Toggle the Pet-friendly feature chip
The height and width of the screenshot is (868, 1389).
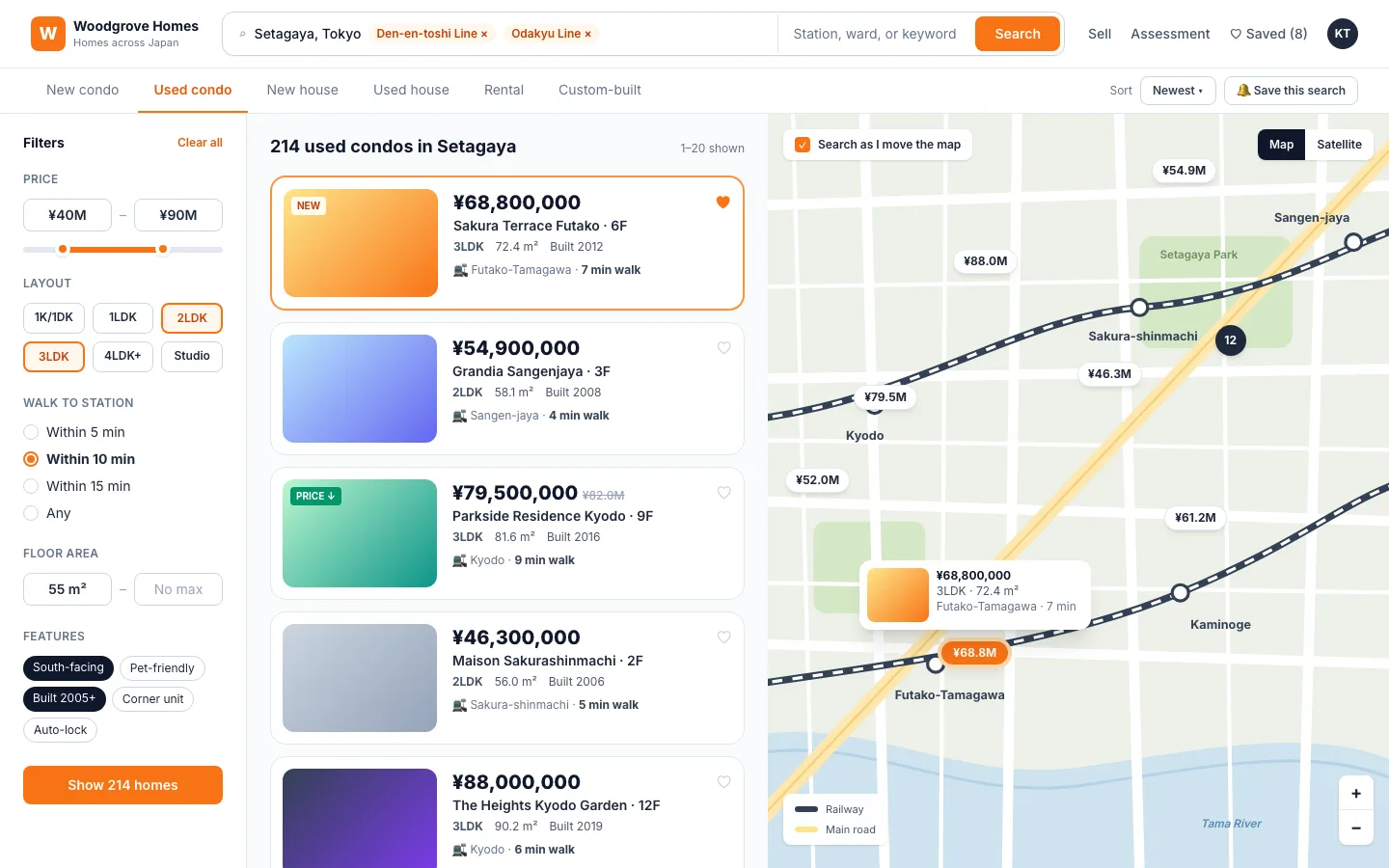(162, 668)
